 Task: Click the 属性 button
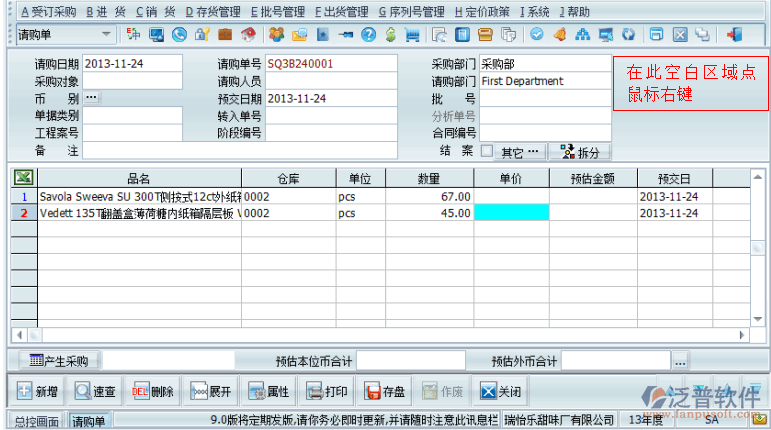(x=268, y=391)
